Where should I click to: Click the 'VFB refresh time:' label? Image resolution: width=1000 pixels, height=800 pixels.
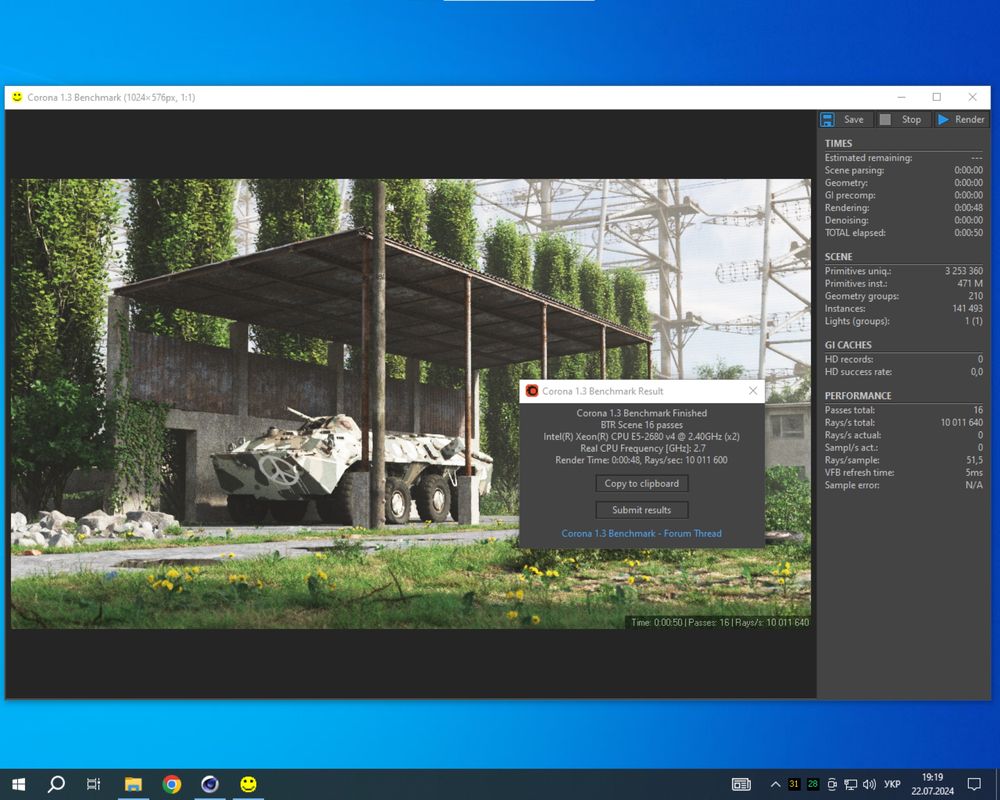[859, 473]
